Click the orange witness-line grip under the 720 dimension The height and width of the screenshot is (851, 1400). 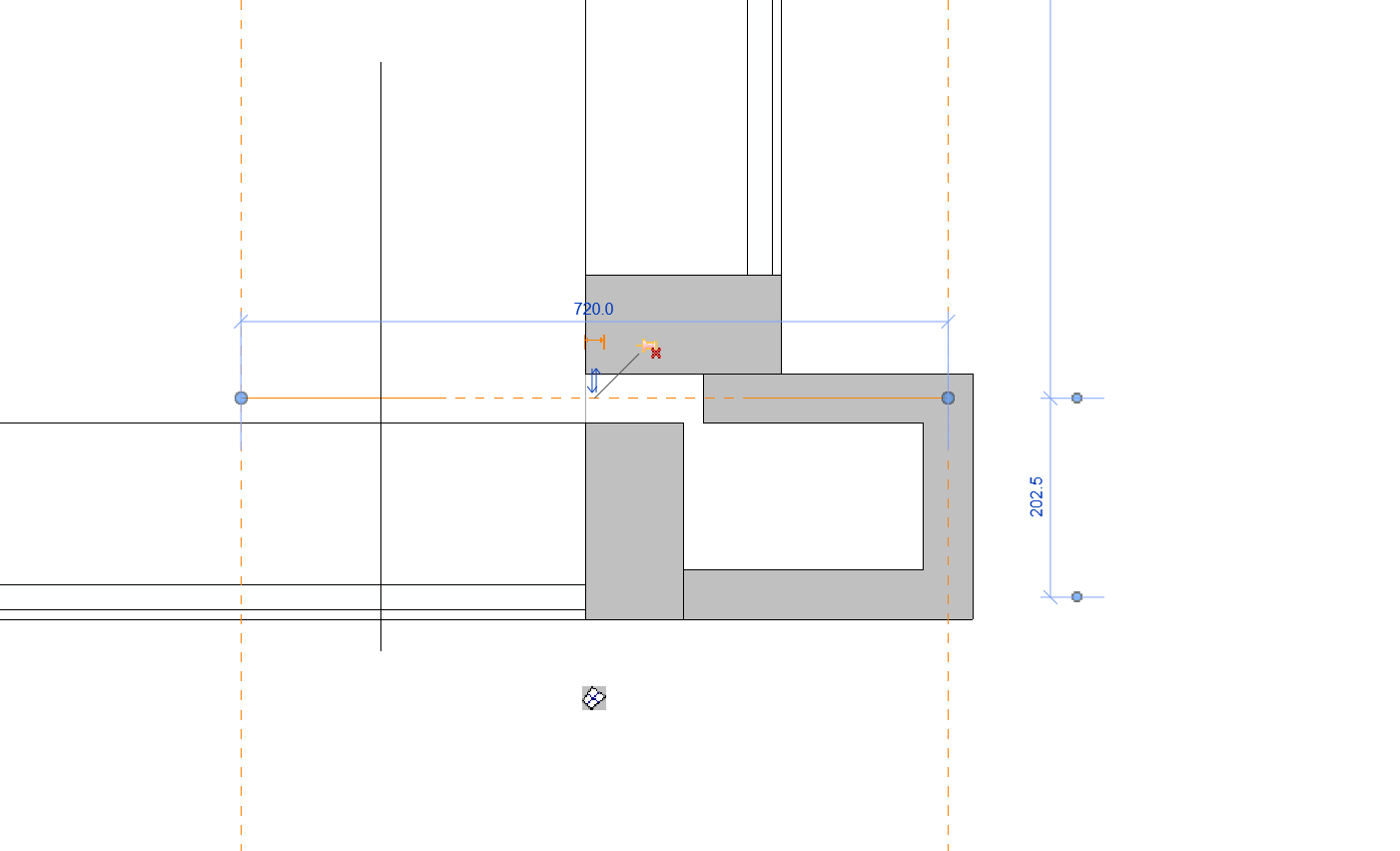[594, 342]
